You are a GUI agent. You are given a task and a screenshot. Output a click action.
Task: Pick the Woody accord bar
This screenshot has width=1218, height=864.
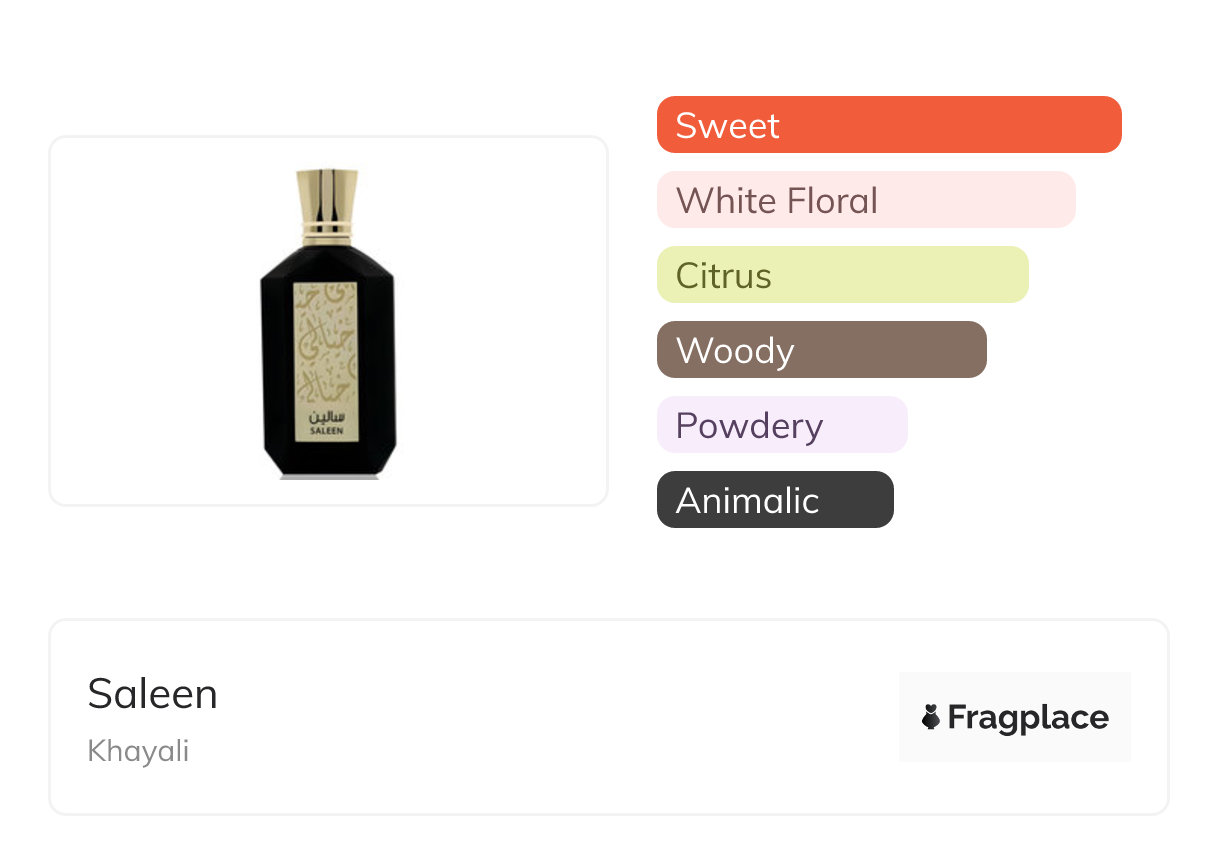click(x=821, y=350)
